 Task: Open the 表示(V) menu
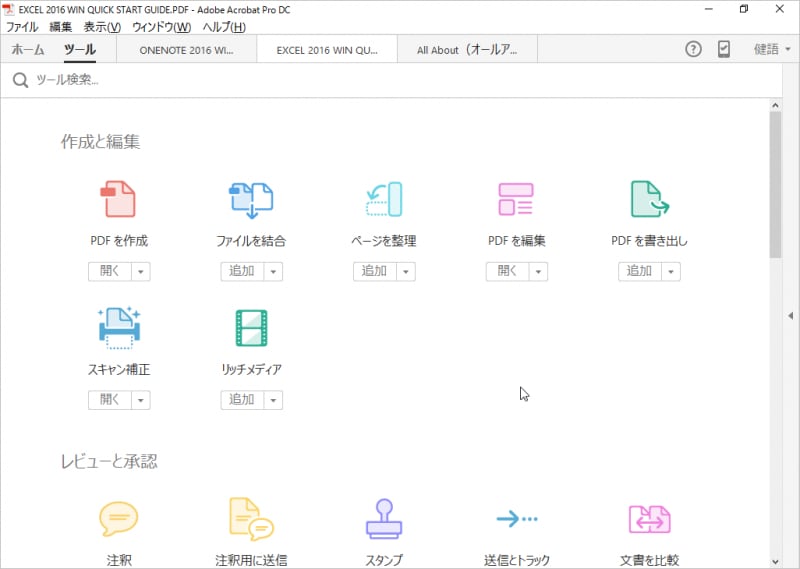pos(102,27)
